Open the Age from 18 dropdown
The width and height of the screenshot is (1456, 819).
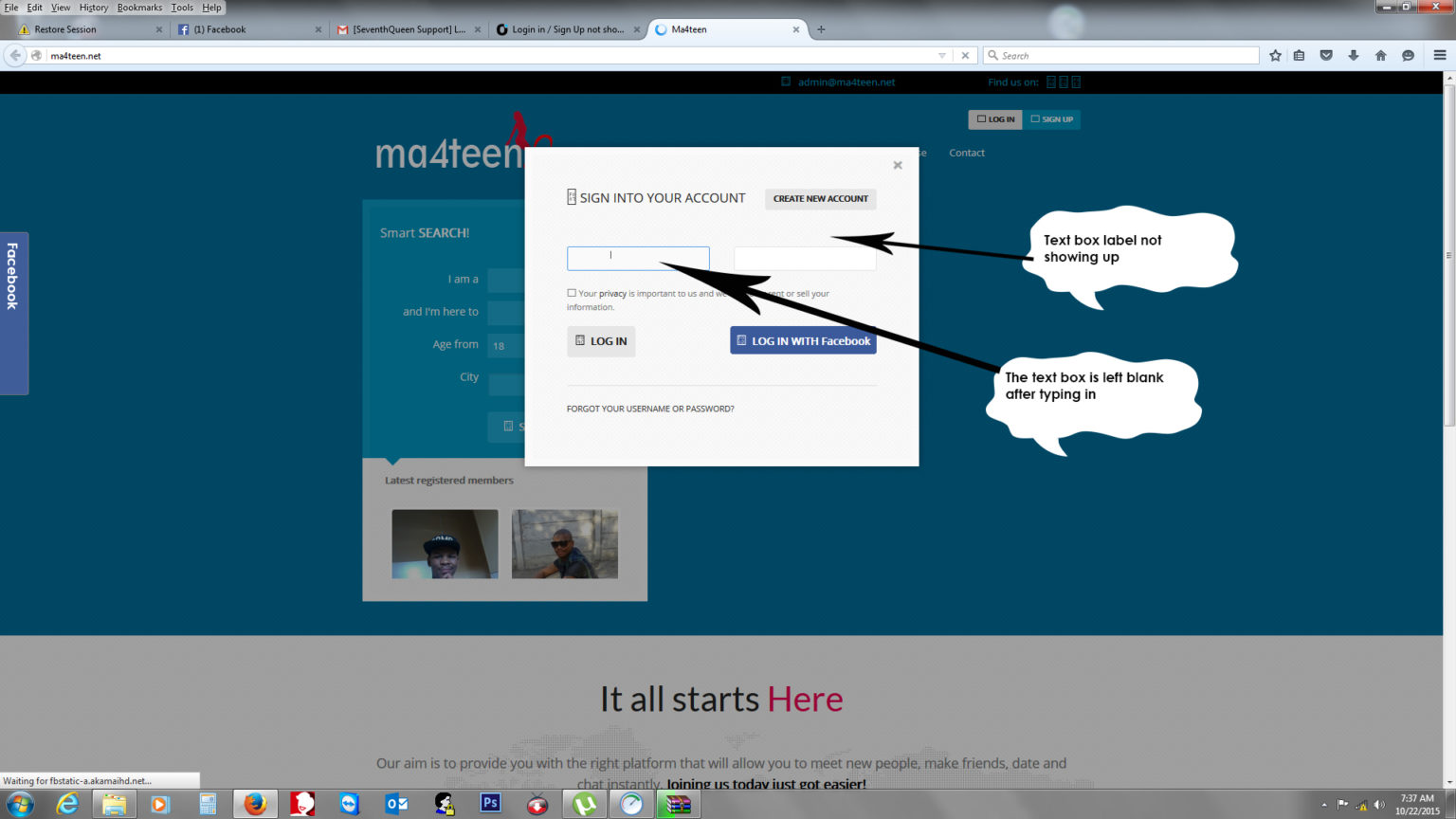pos(506,346)
